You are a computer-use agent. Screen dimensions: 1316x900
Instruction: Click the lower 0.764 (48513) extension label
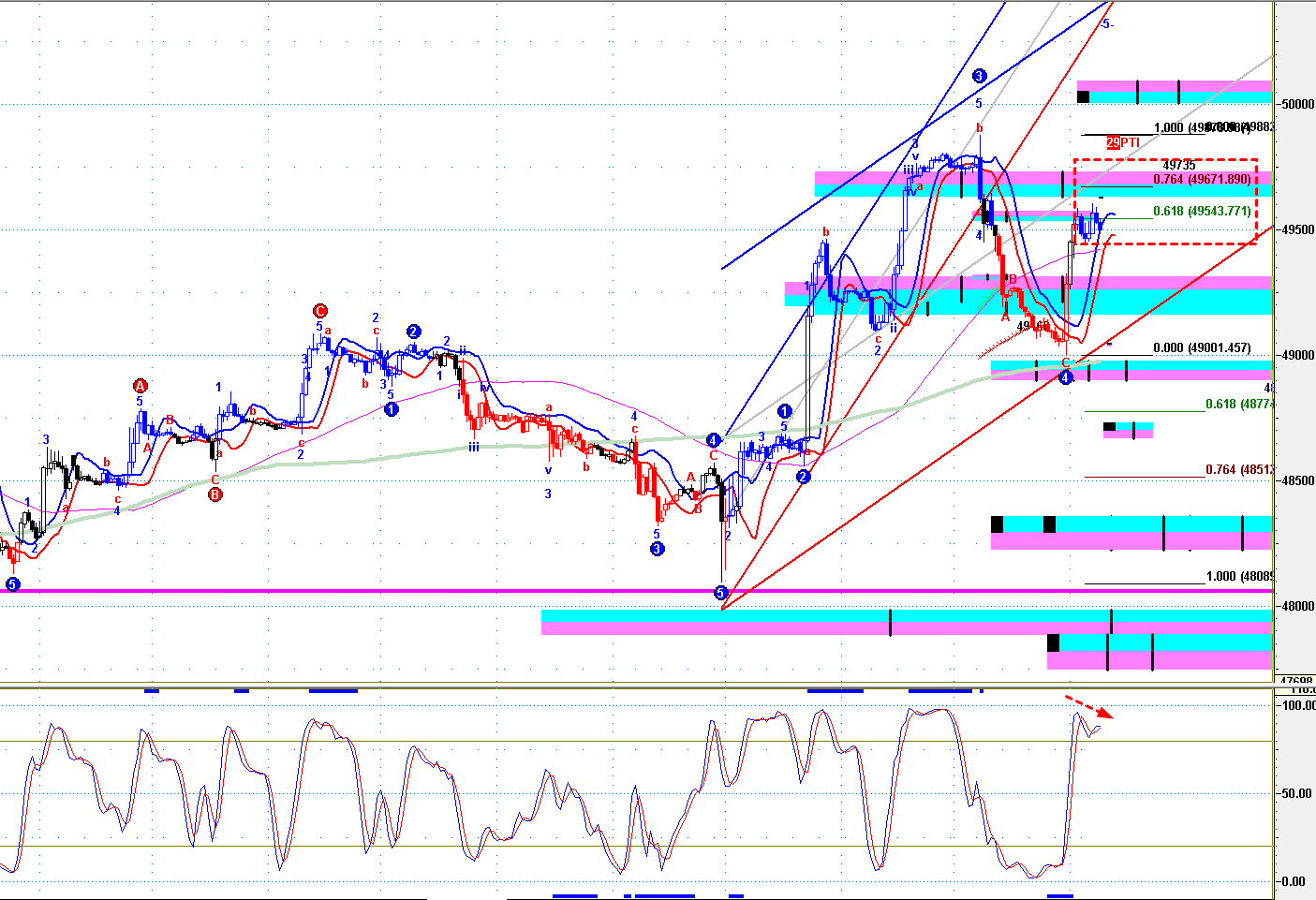[1238, 469]
